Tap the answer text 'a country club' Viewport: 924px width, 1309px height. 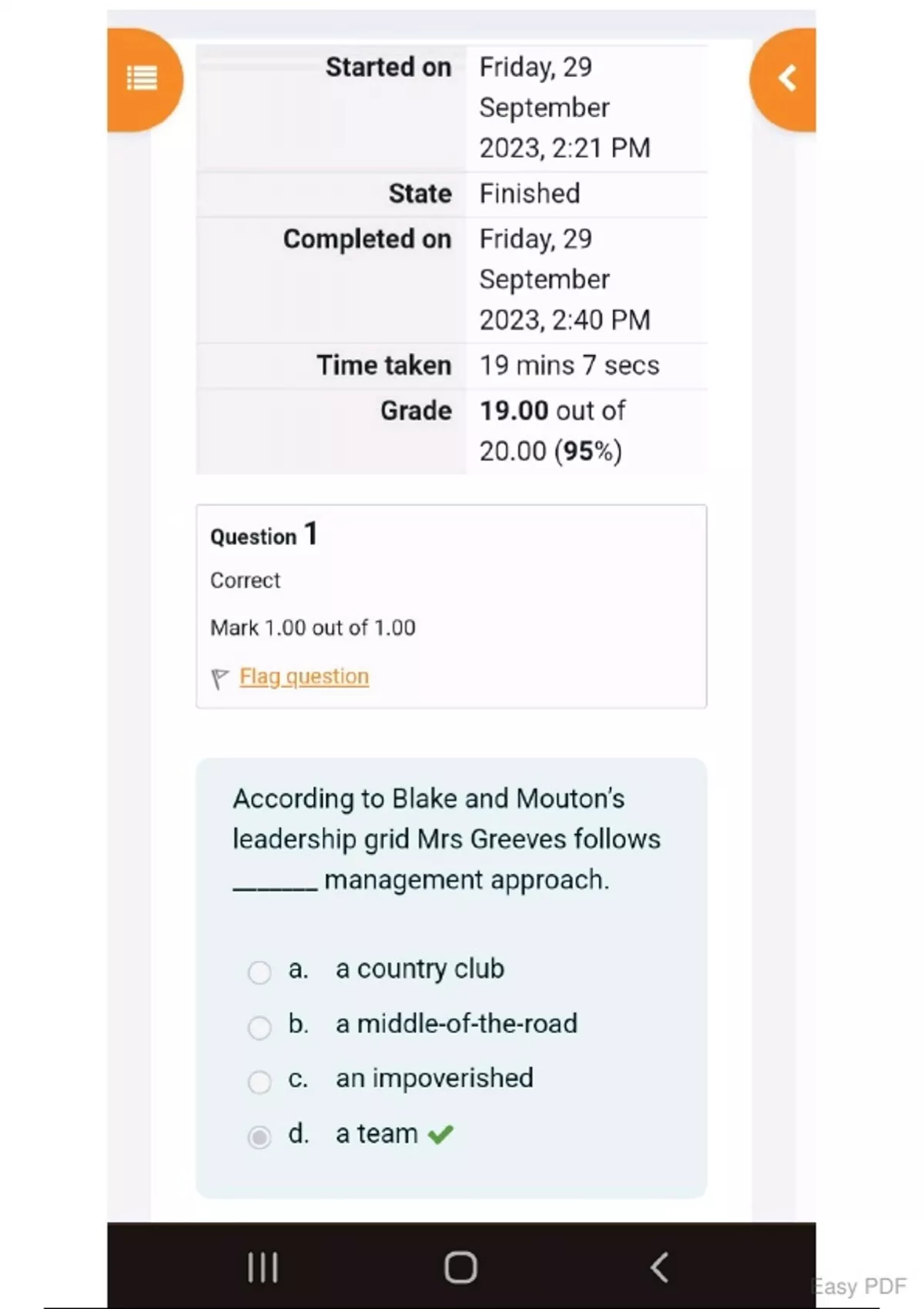coord(420,969)
